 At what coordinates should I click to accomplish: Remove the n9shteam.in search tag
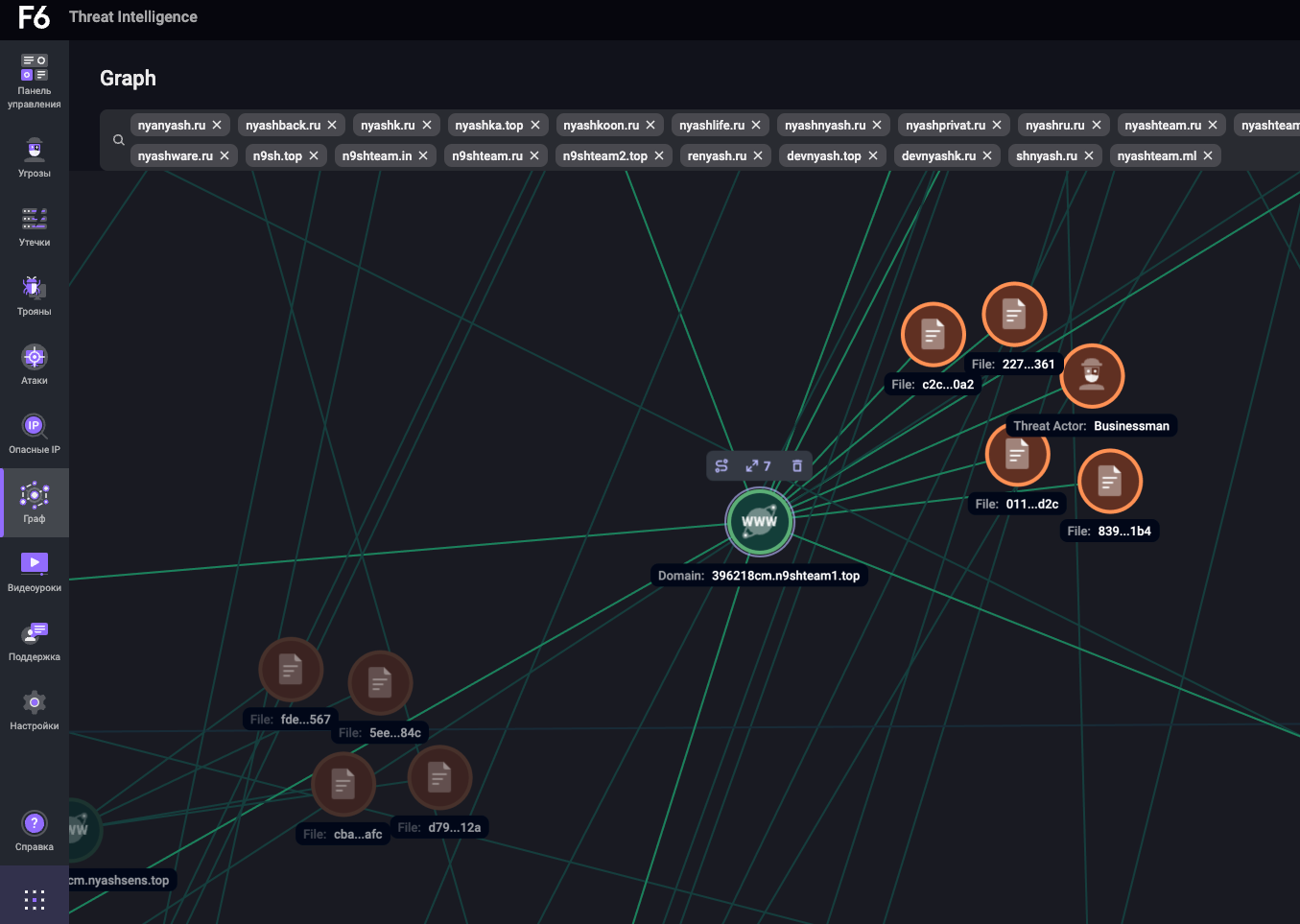coord(423,156)
